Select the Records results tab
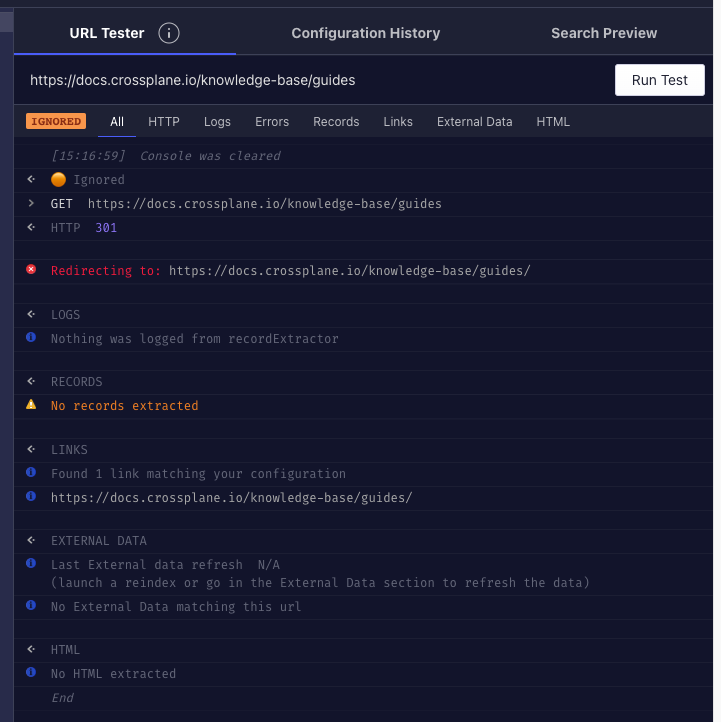Viewport: 721px width, 722px height. coord(336,122)
